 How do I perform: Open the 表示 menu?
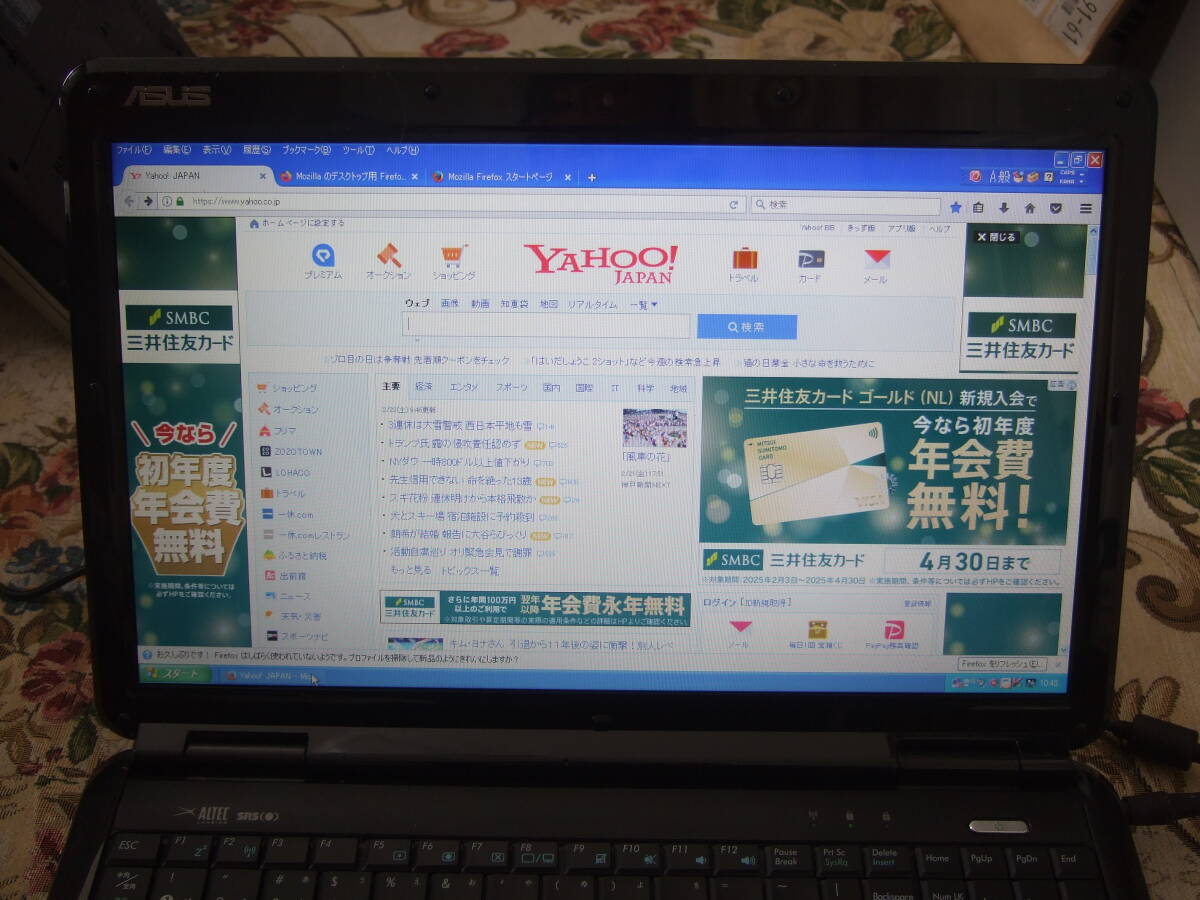pos(217,149)
